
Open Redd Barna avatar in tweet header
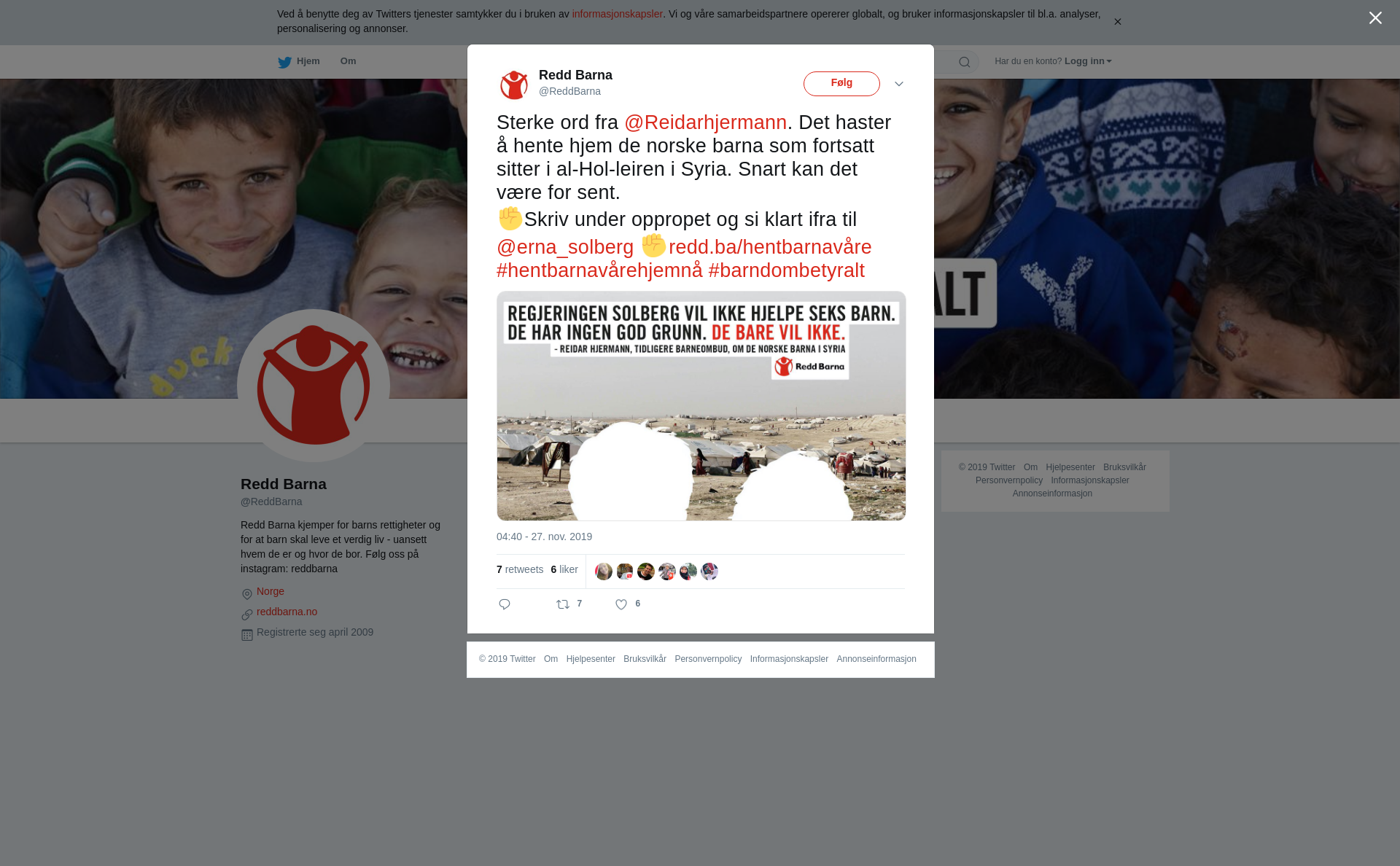514,85
